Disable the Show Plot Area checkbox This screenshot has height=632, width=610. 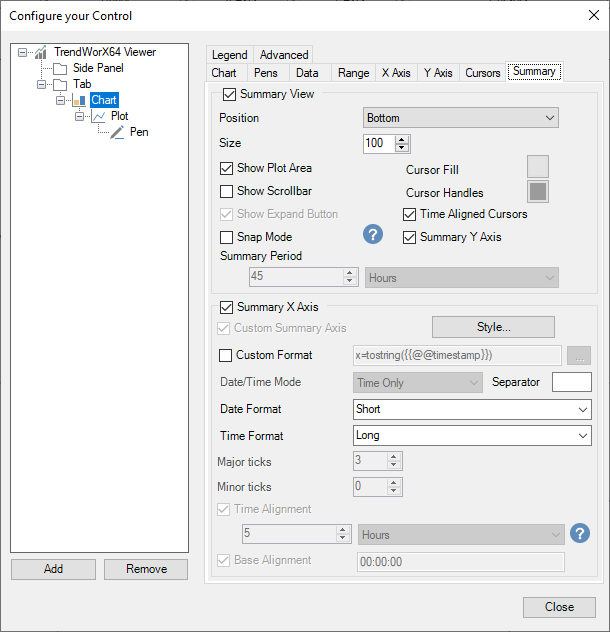point(227,168)
